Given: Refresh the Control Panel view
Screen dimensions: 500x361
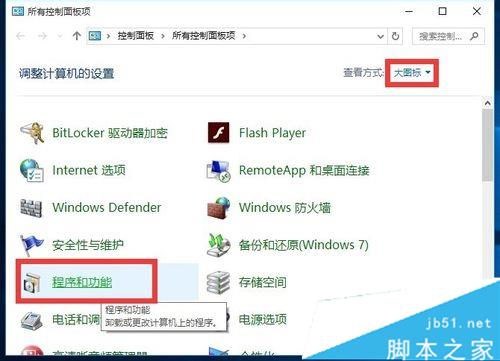Looking at the screenshot, I should tap(395, 36).
